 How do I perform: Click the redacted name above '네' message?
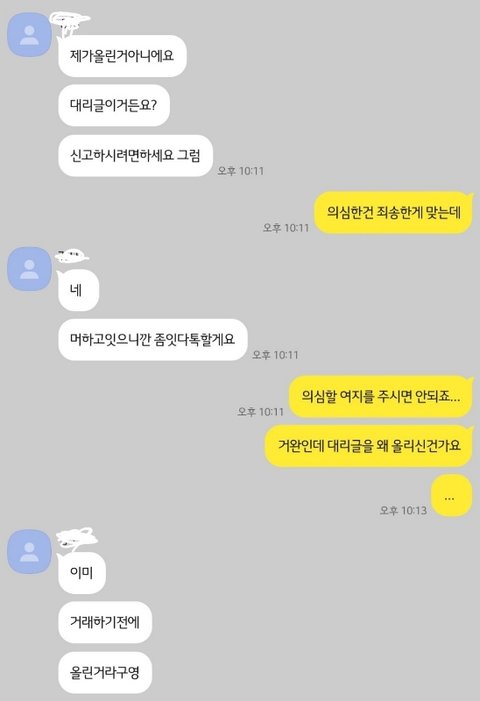point(72,256)
